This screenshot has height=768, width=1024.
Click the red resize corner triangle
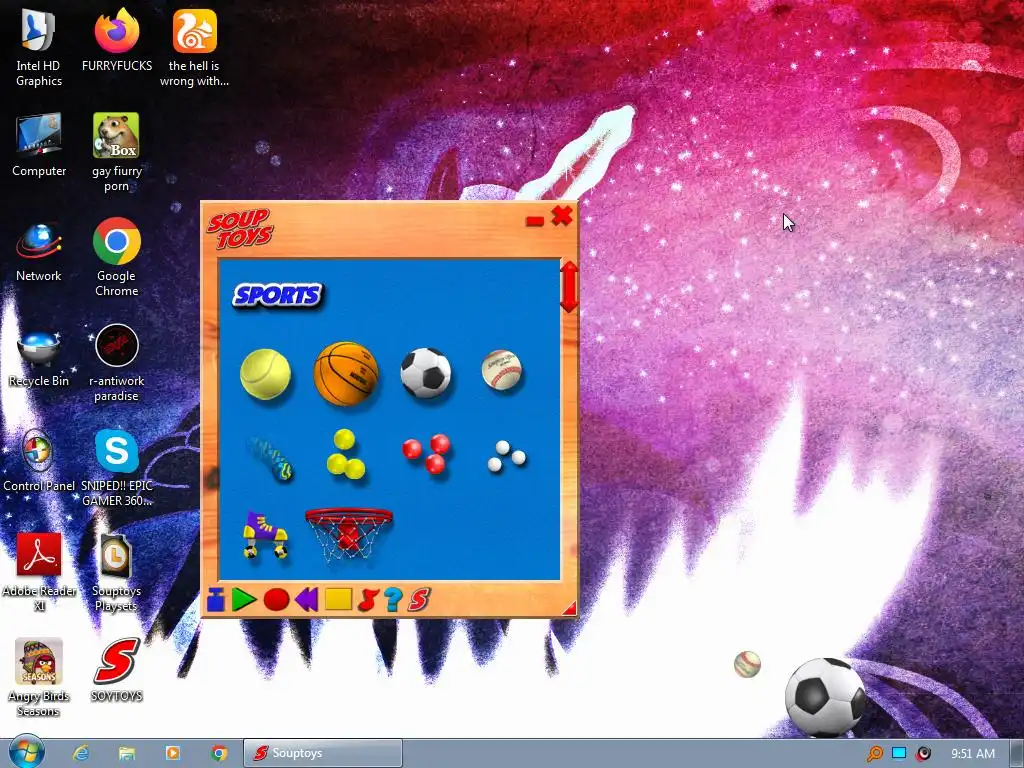tap(570, 609)
